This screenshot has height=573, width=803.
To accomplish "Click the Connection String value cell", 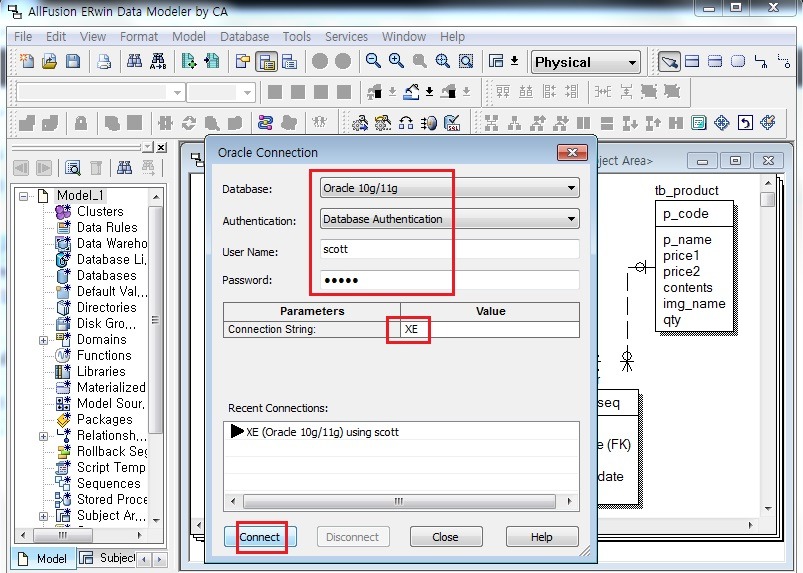I will pyautogui.click(x=490, y=329).
